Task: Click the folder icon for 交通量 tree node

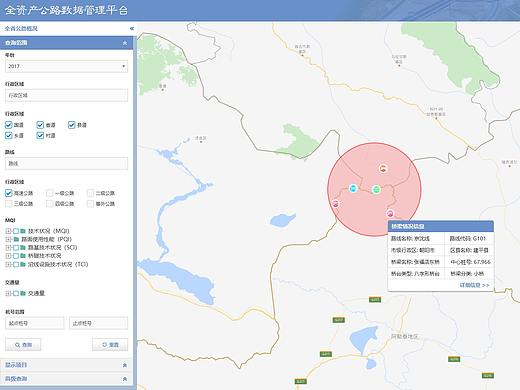Action: pyautogui.click(x=23, y=293)
